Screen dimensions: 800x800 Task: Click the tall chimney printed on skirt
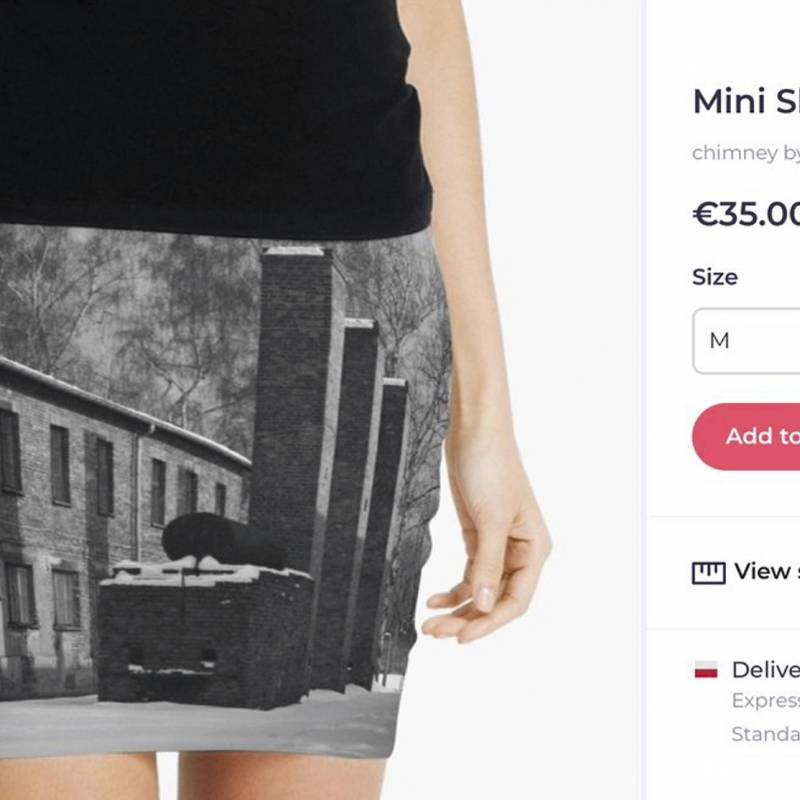pyautogui.click(x=293, y=408)
